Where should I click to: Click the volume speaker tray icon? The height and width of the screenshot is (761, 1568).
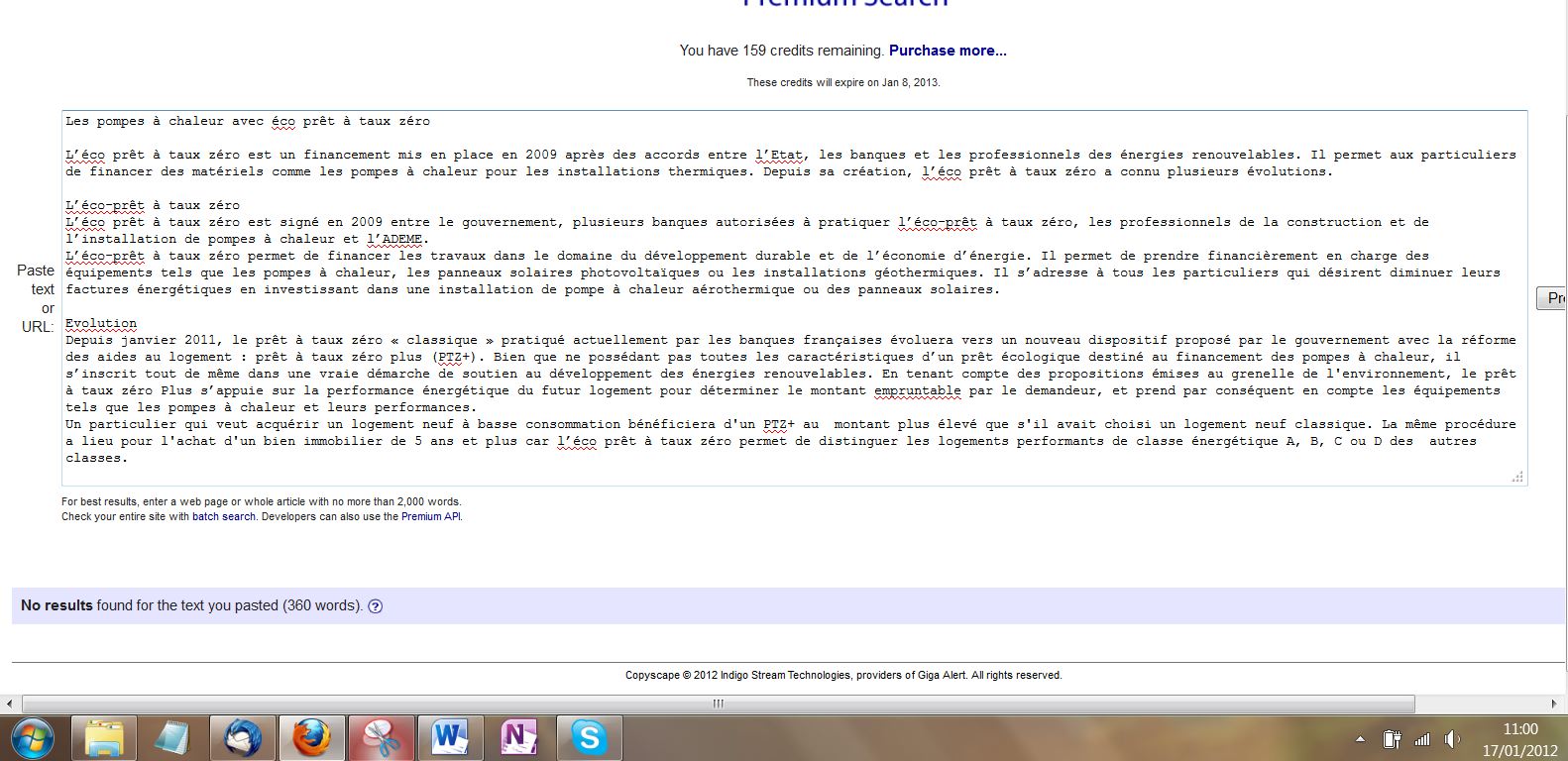click(1452, 739)
